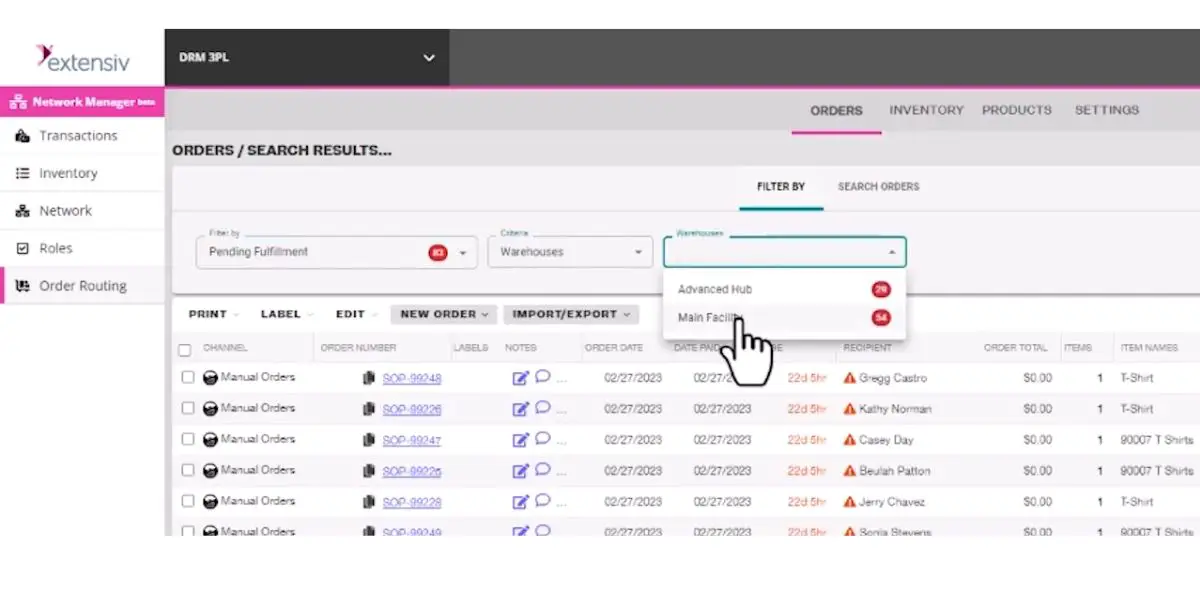Screen dimensions: 1200x600
Task: Open order link SOP-99228
Action: pyautogui.click(x=412, y=503)
